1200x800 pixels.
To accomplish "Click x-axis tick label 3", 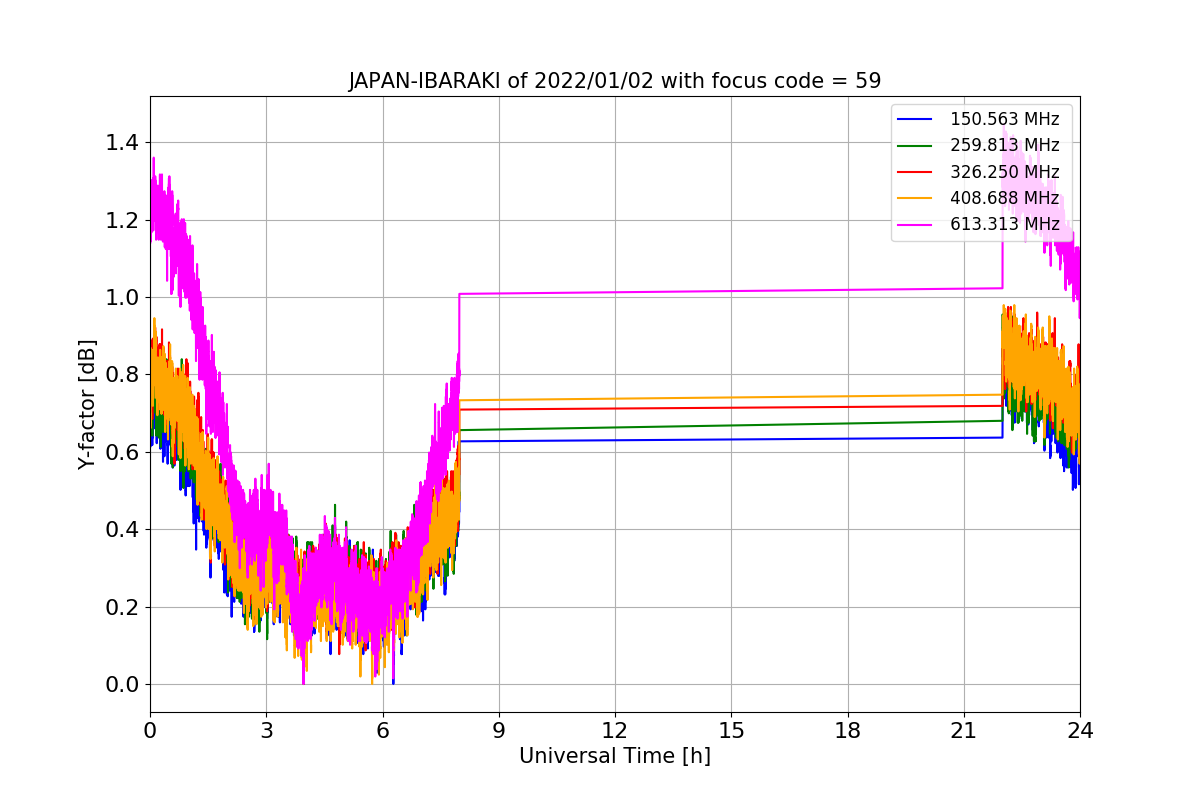I will 266,730.
